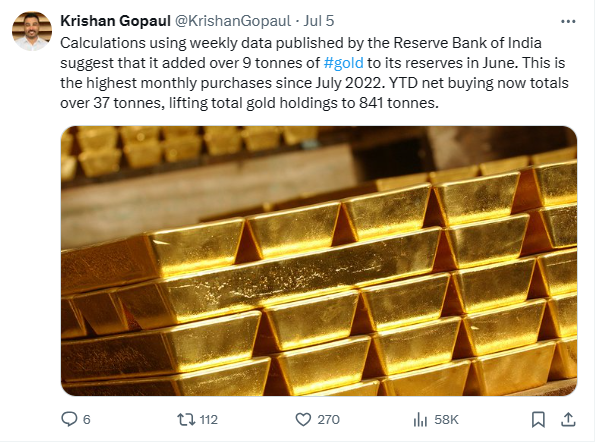Open Krishan Gopaul's profile picture

click(32, 31)
